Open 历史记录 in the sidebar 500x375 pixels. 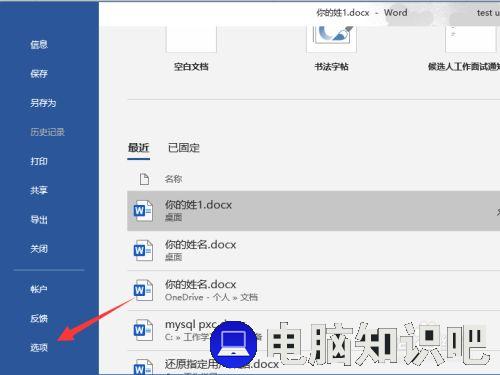[47, 132]
